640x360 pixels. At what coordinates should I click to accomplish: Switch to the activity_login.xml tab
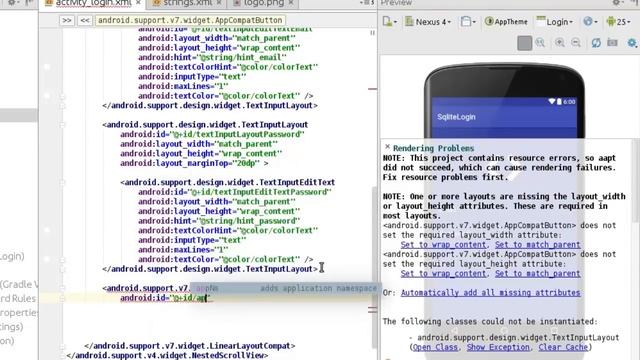[x=93, y=3]
